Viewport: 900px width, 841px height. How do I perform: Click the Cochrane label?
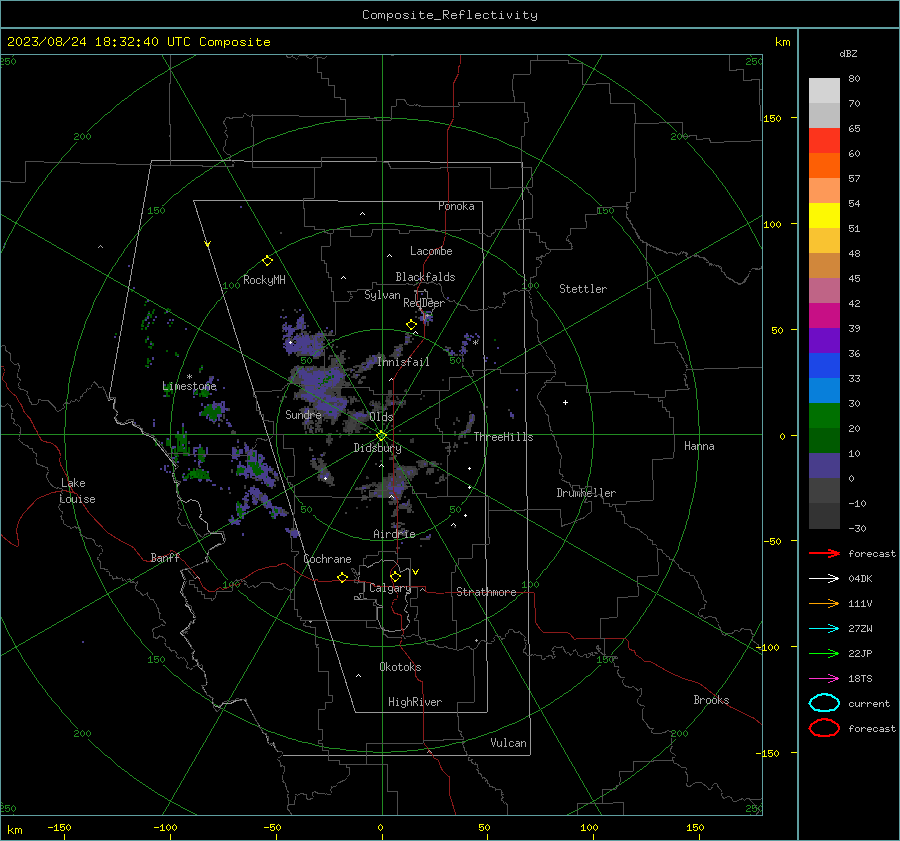pos(327,559)
